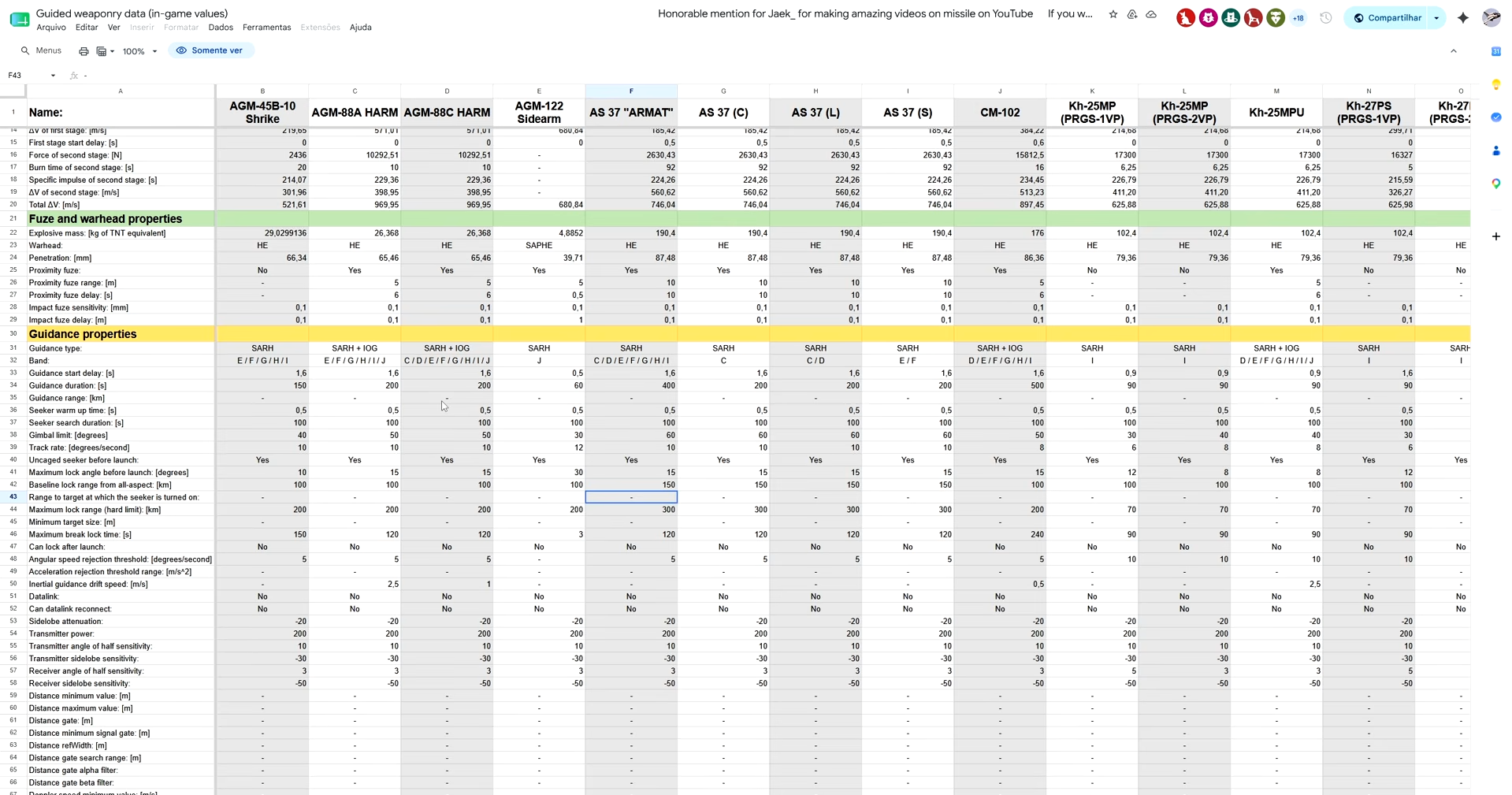Open the Compartilhar dropdown arrow

[x=1436, y=18]
